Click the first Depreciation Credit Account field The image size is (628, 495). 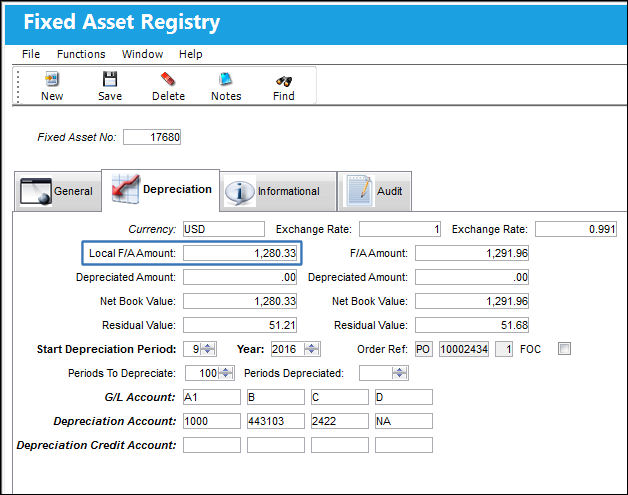[x=212, y=445]
